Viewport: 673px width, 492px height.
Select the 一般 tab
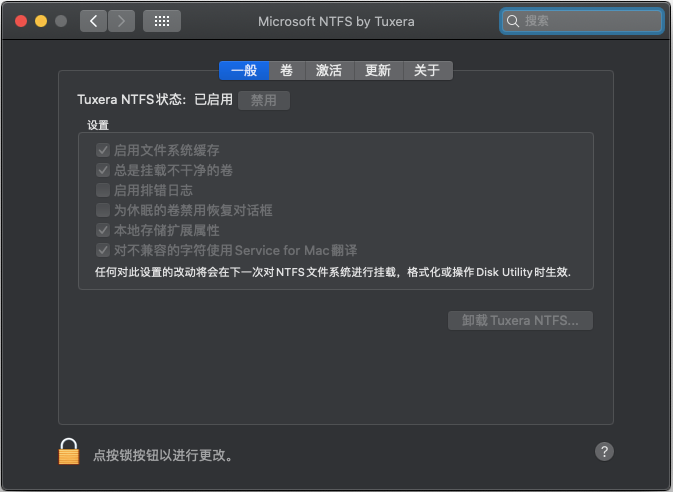[244, 70]
